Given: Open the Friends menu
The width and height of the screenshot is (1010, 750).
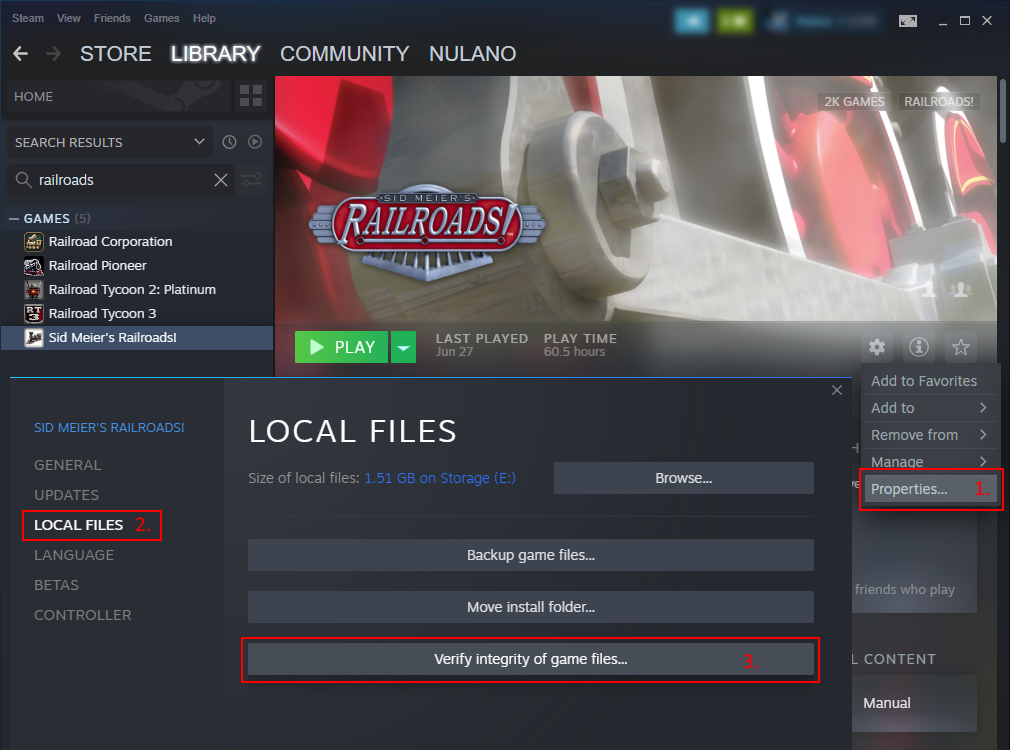Looking at the screenshot, I should click(112, 18).
